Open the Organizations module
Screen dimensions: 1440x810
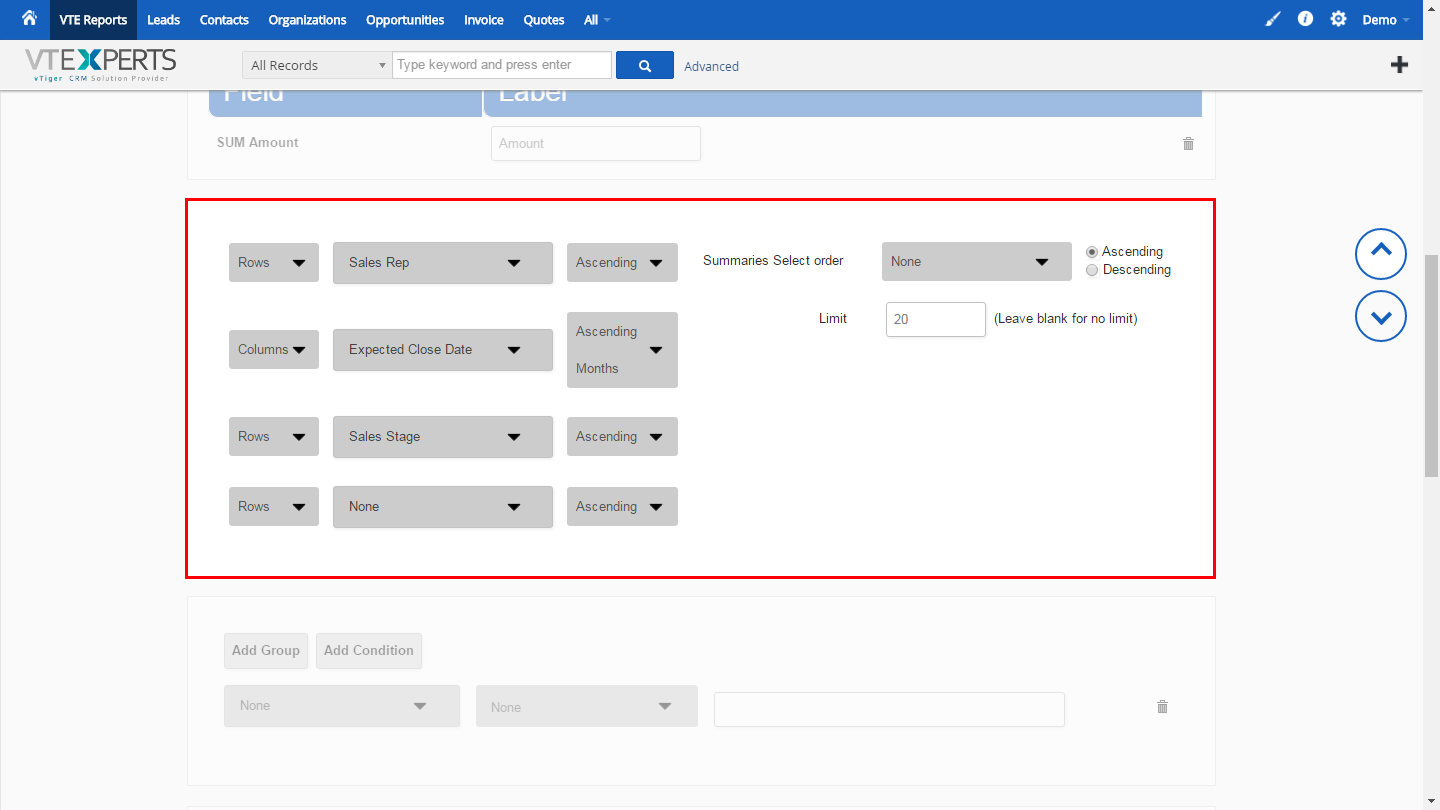(x=307, y=20)
